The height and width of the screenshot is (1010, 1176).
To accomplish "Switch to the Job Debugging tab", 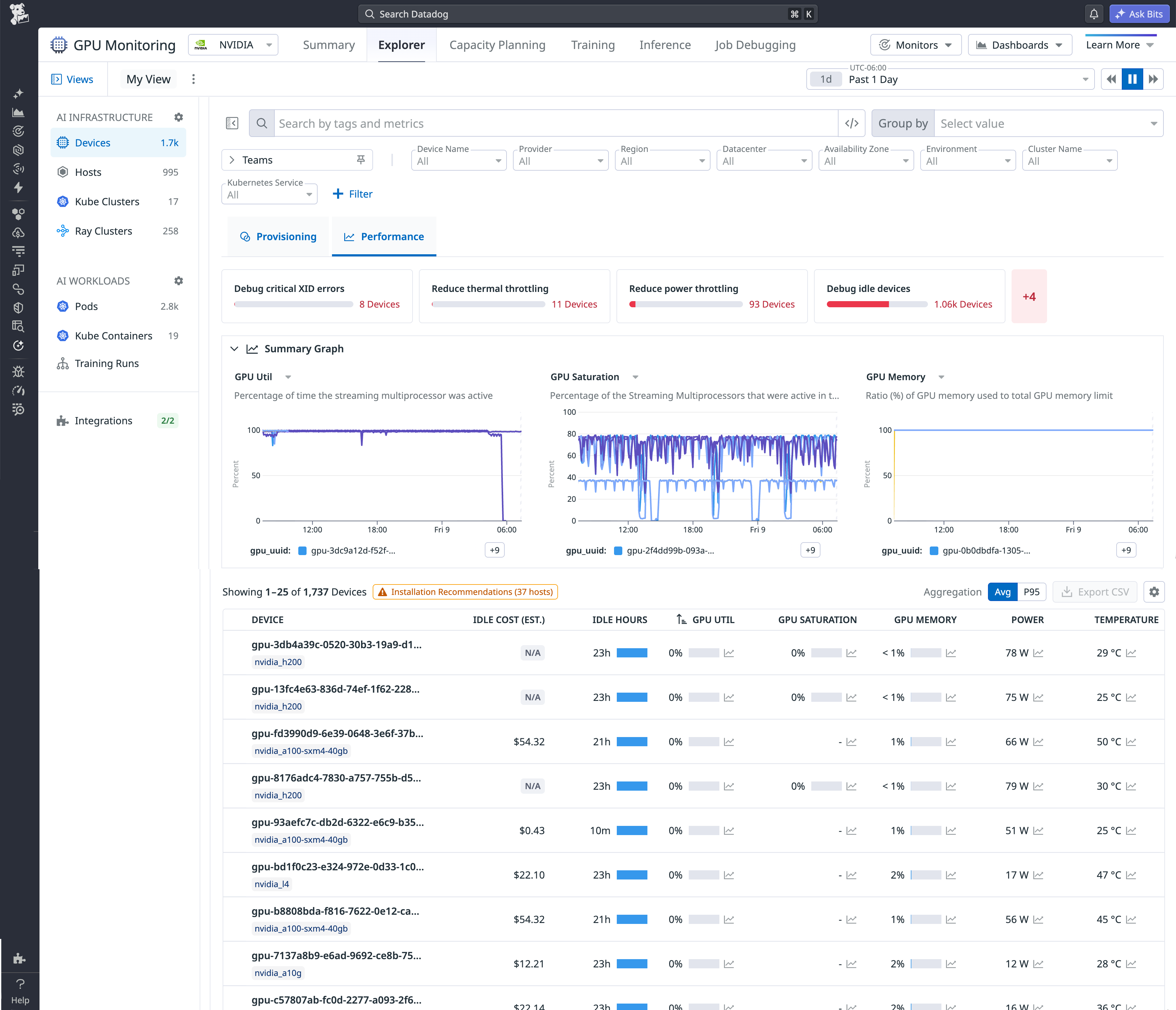I will (755, 45).
